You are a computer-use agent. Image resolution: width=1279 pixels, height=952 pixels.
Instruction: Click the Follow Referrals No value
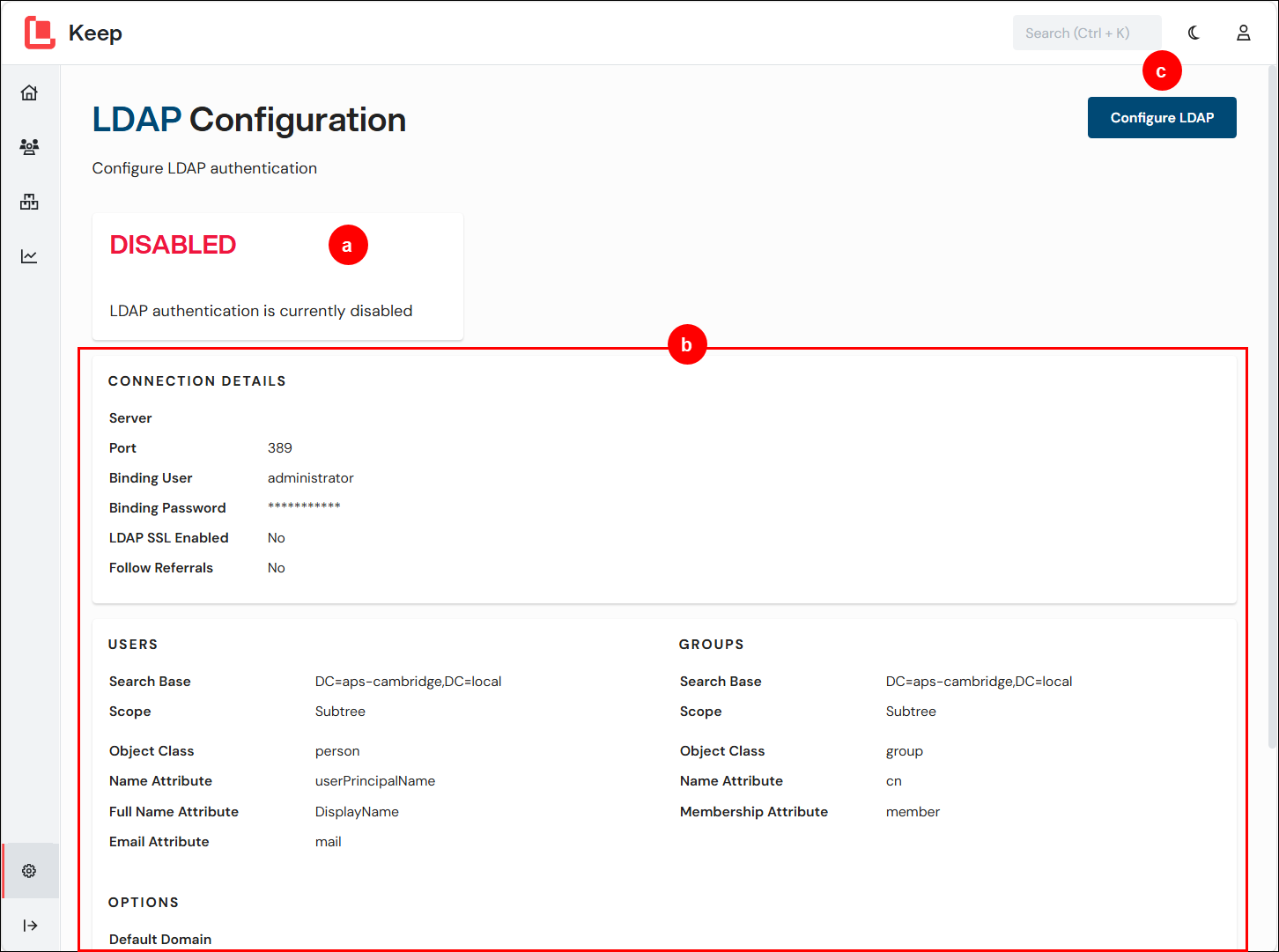pyautogui.click(x=277, y=568)
